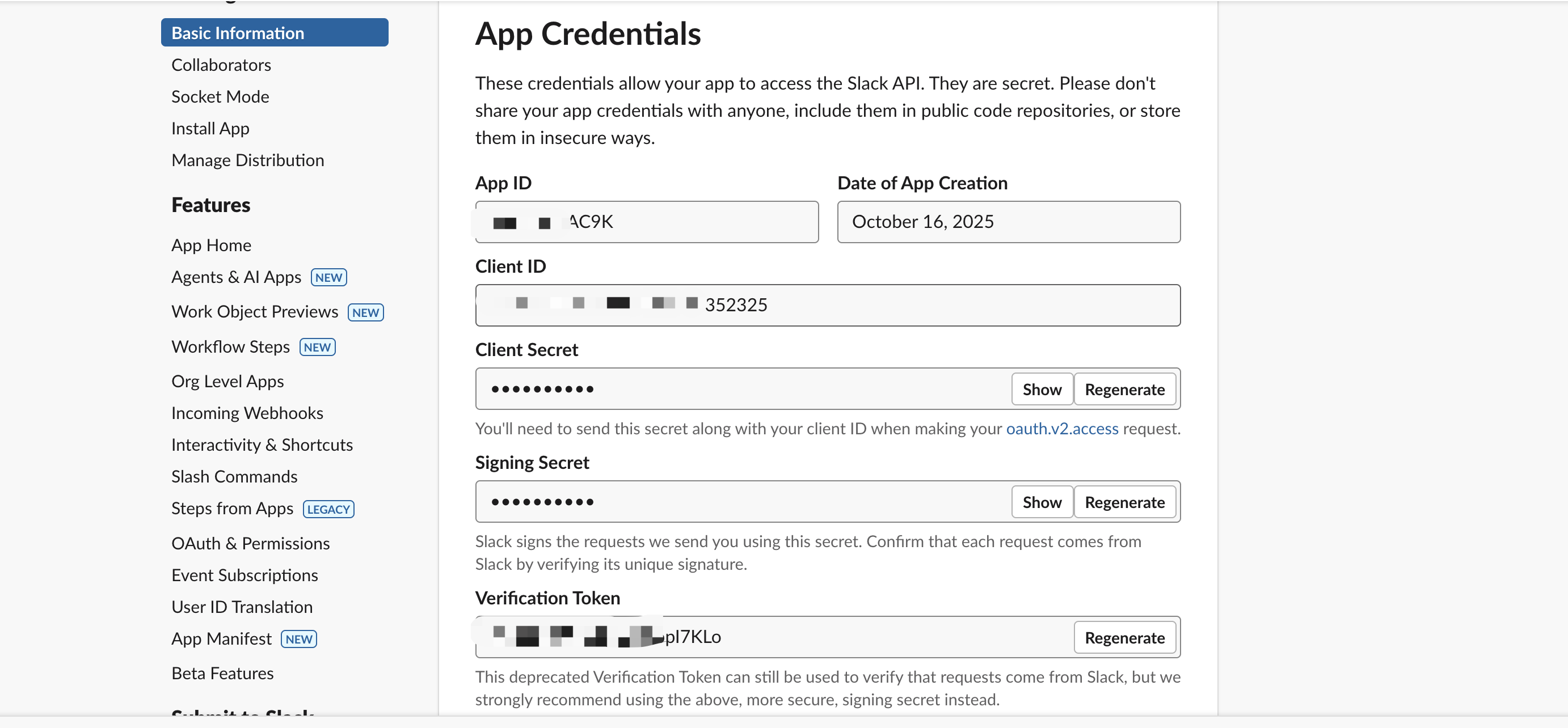Select Event Subscriptions in sidebar
The height and width of the screenshot is (728, 1568).
pyautogui.click(x=244, y=575)
